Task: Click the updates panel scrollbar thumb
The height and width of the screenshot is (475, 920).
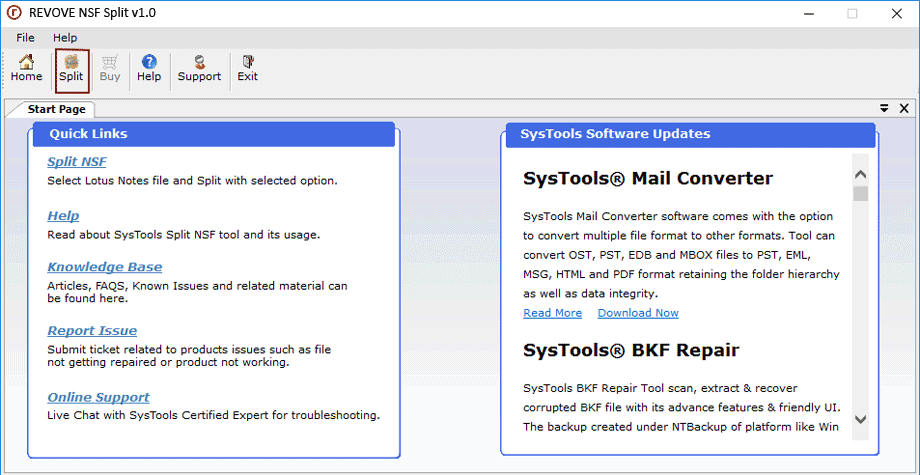Action: point(861,194)
